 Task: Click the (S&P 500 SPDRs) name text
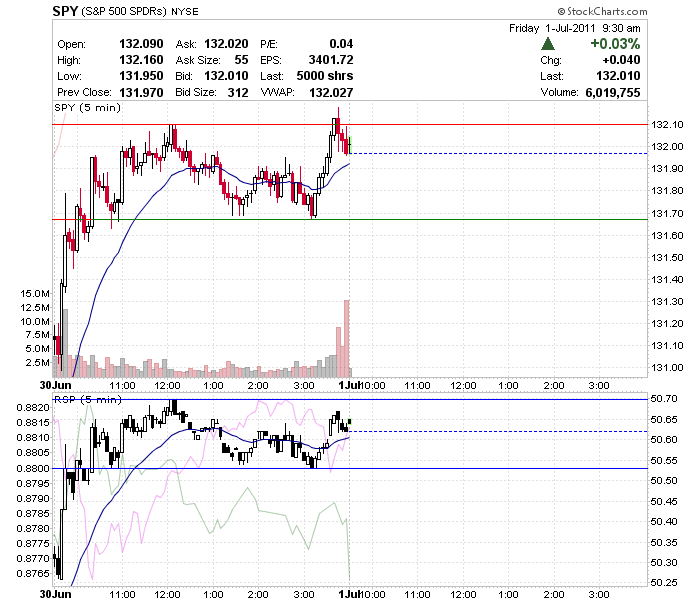(x=124, y=12)
